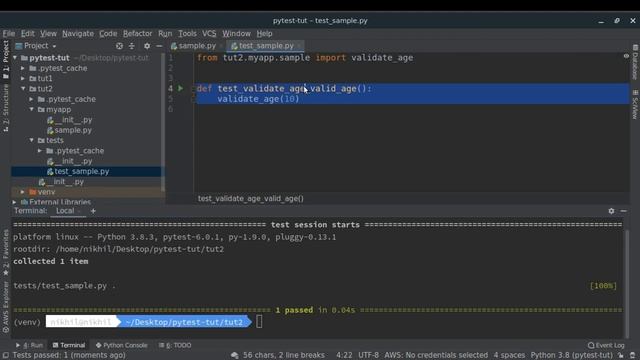Image resolution: width=640 pixels, height=360 pixels.
Task: Collapse the myapp folder
Action: [31, 109]
